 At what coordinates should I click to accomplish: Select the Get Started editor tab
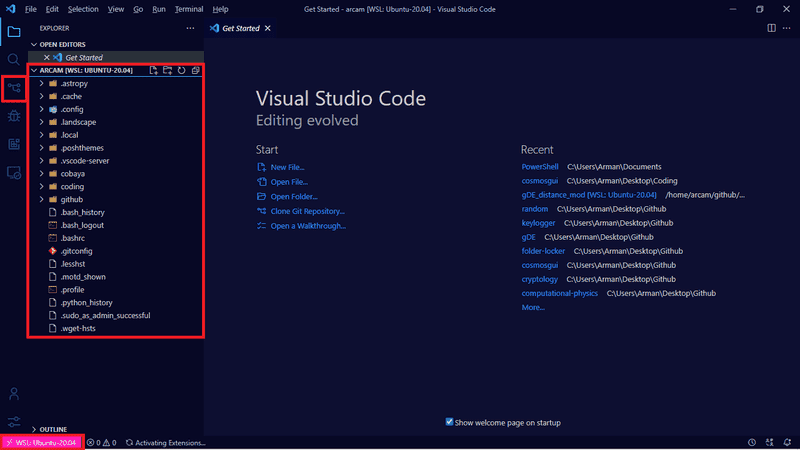coord(240,28)
